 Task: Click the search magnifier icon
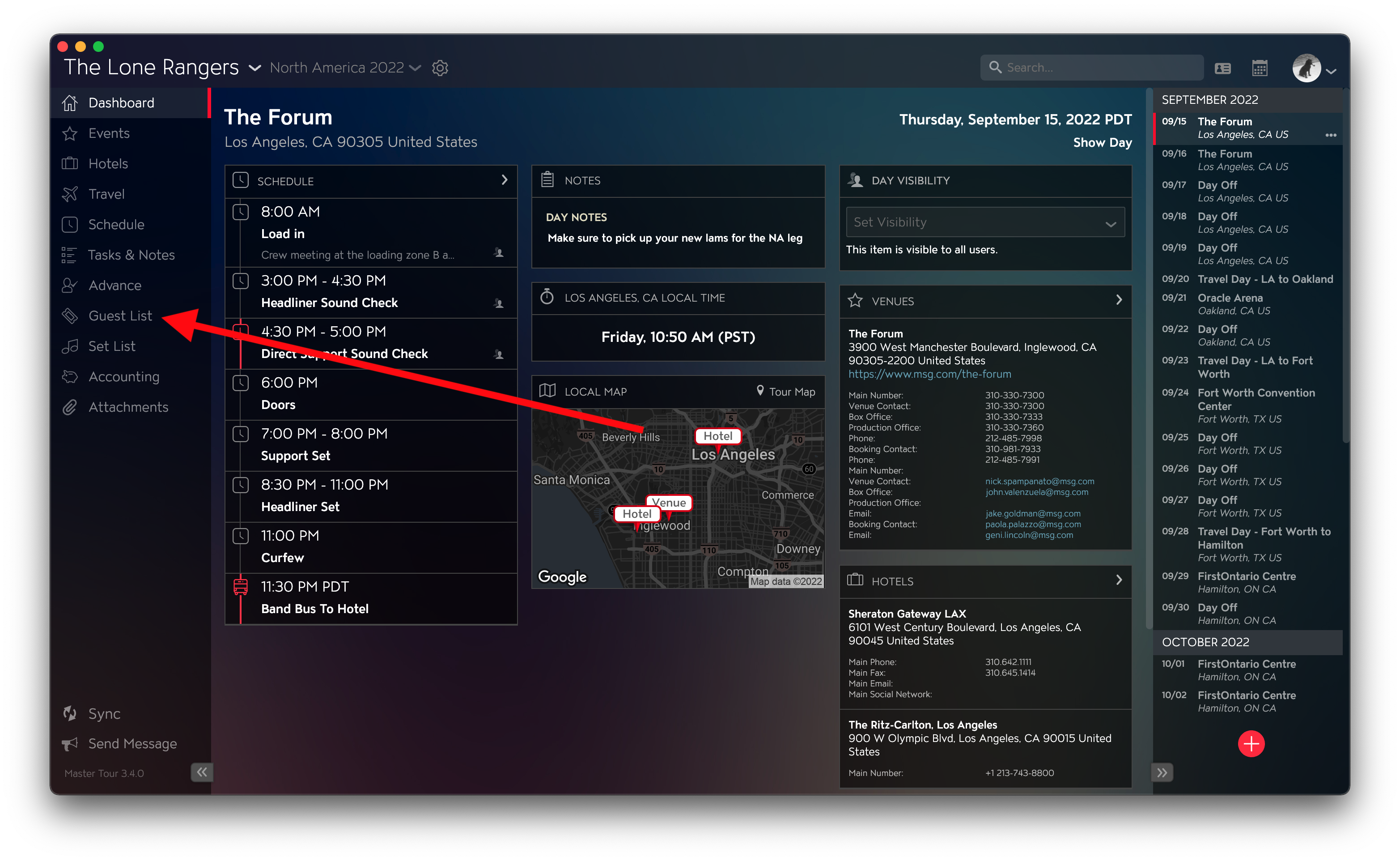pyautogui.click(x=995, y=67)
